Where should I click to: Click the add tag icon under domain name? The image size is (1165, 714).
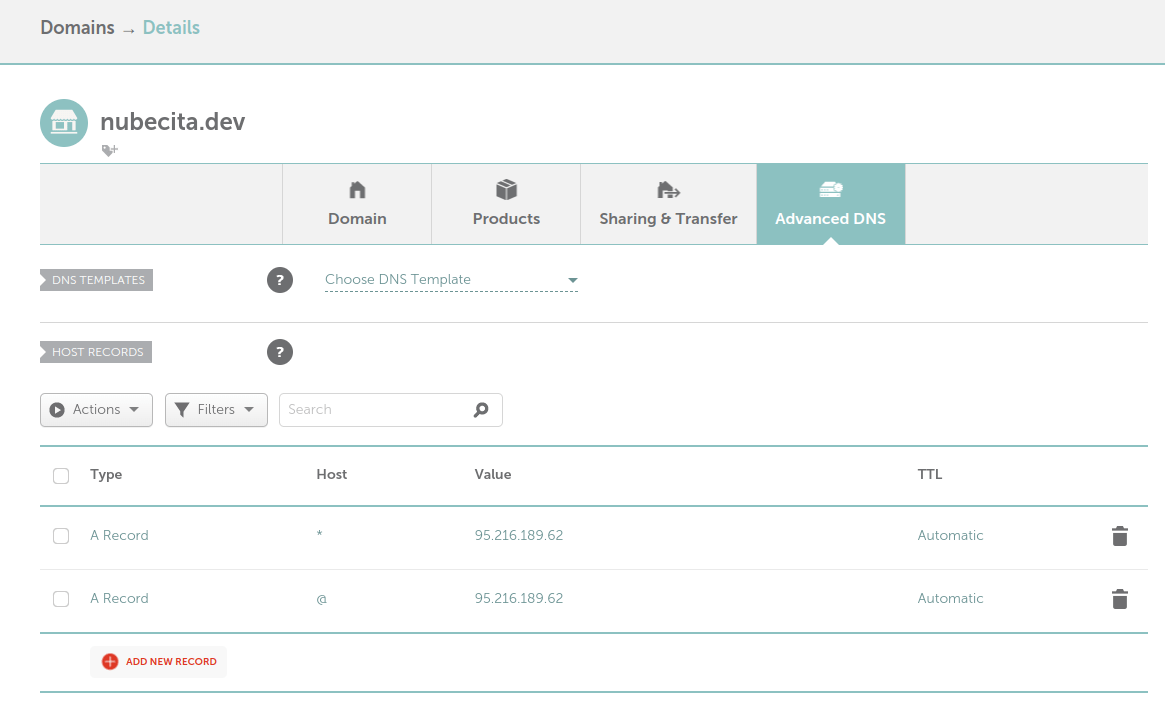[x=110, y=150]
